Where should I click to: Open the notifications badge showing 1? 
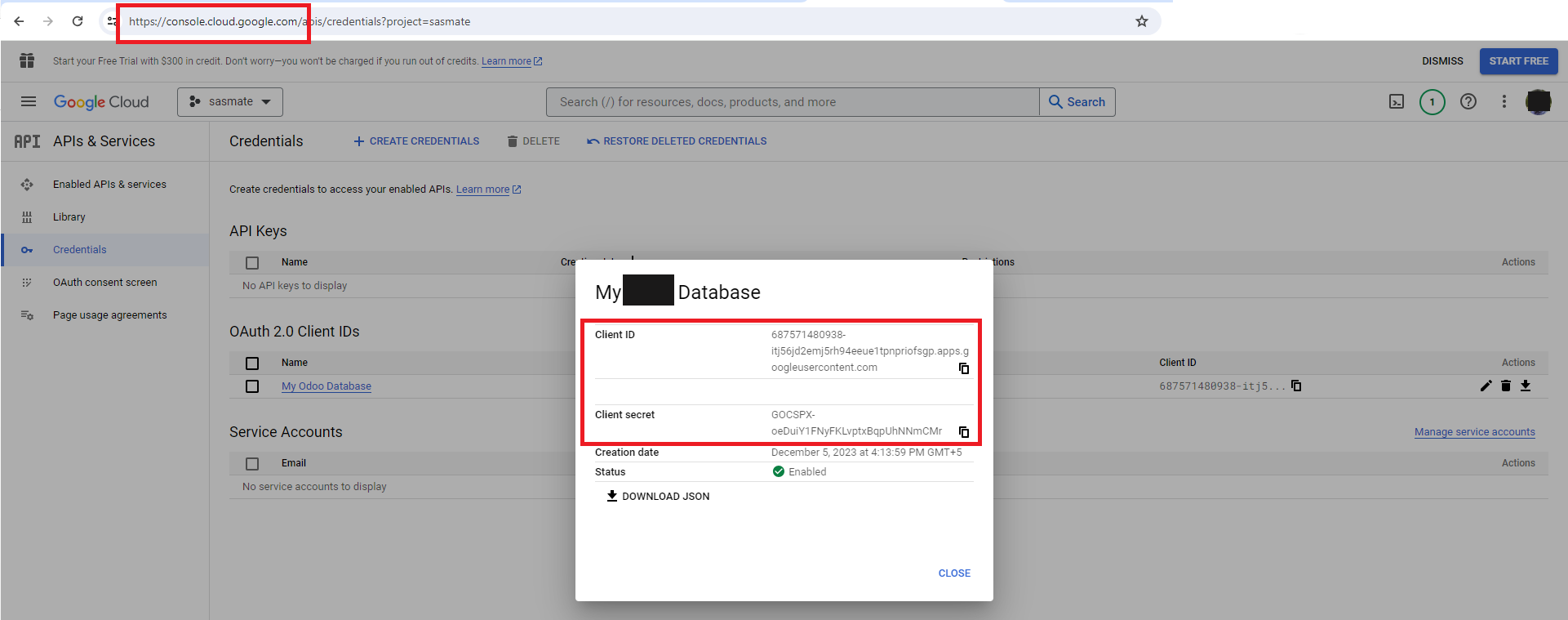tap(1433, 102)
